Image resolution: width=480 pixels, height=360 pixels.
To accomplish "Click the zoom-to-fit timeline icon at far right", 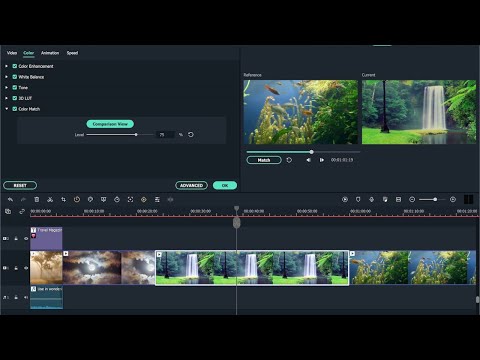I will (x=468, y=199).
